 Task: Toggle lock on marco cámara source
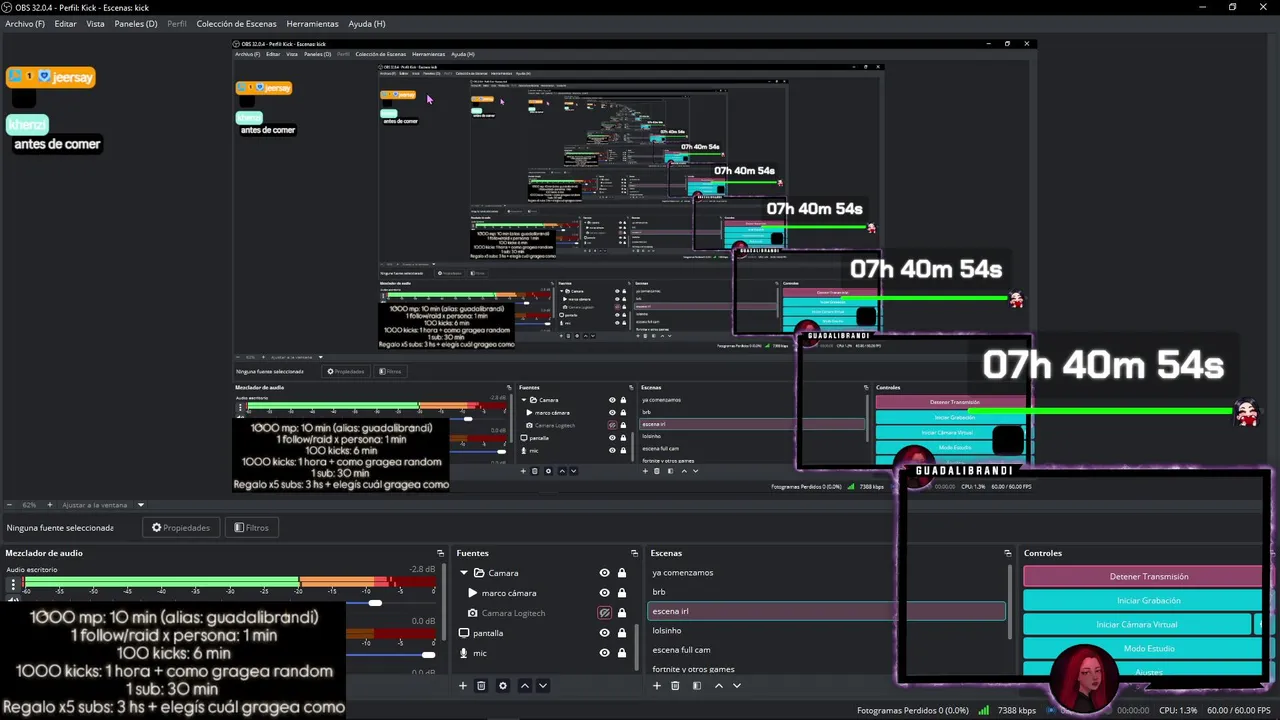click(622, 593)
